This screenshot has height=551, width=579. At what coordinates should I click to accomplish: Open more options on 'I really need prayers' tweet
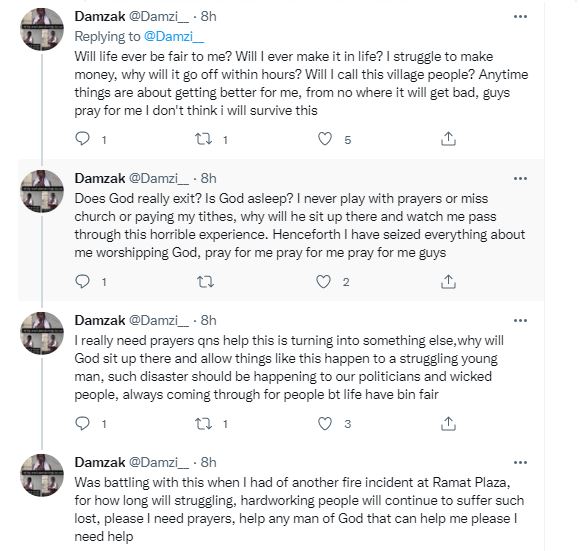[x=520, y=321]
